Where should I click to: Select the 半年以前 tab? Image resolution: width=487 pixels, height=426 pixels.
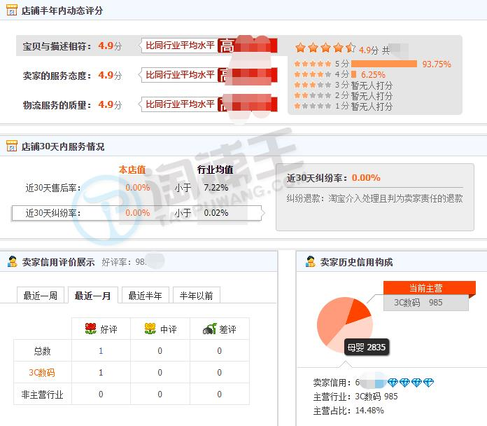[x=196, y=295]
